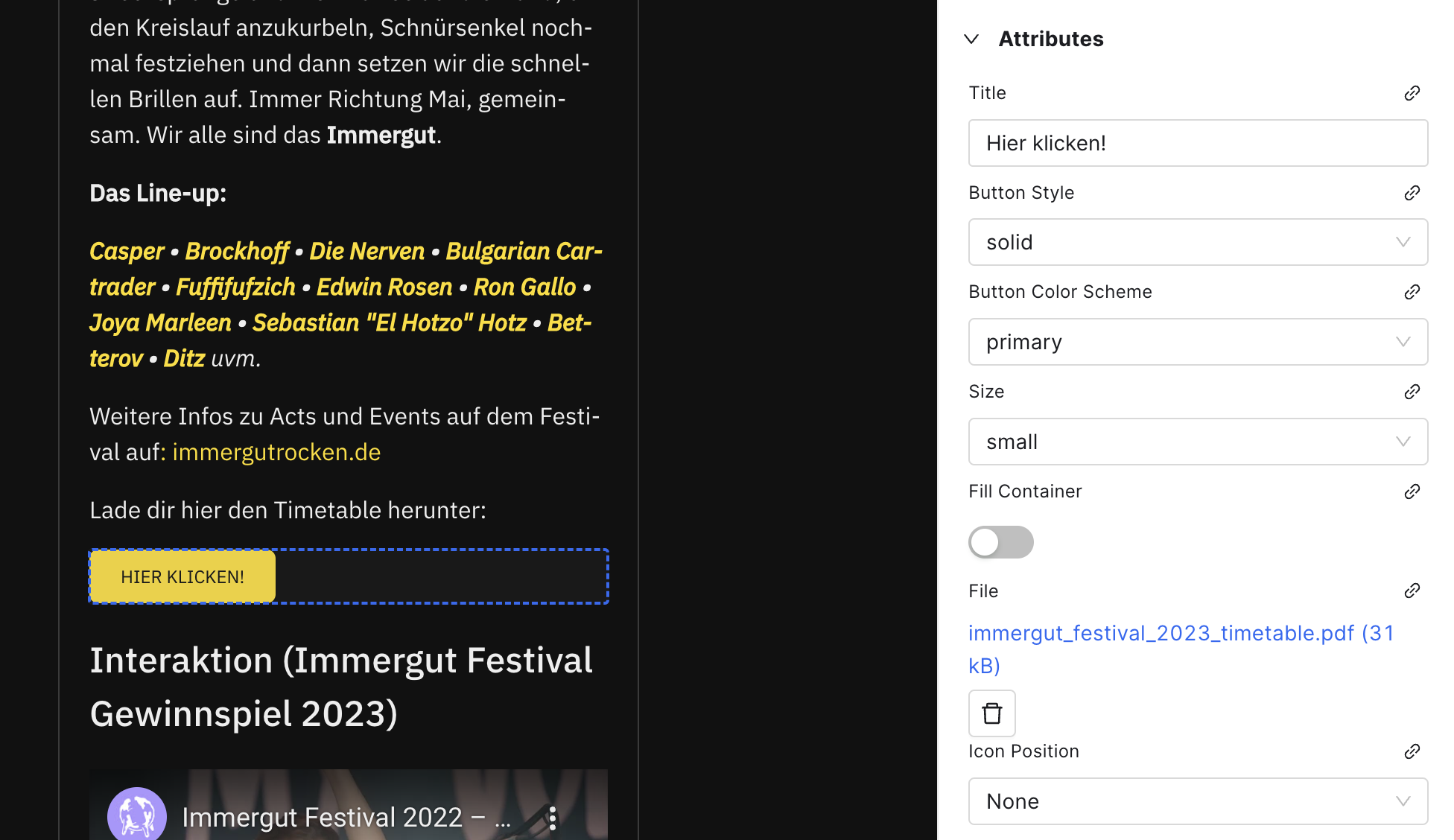
Task: Click link icon next to Size
Action: point(1412,392)
